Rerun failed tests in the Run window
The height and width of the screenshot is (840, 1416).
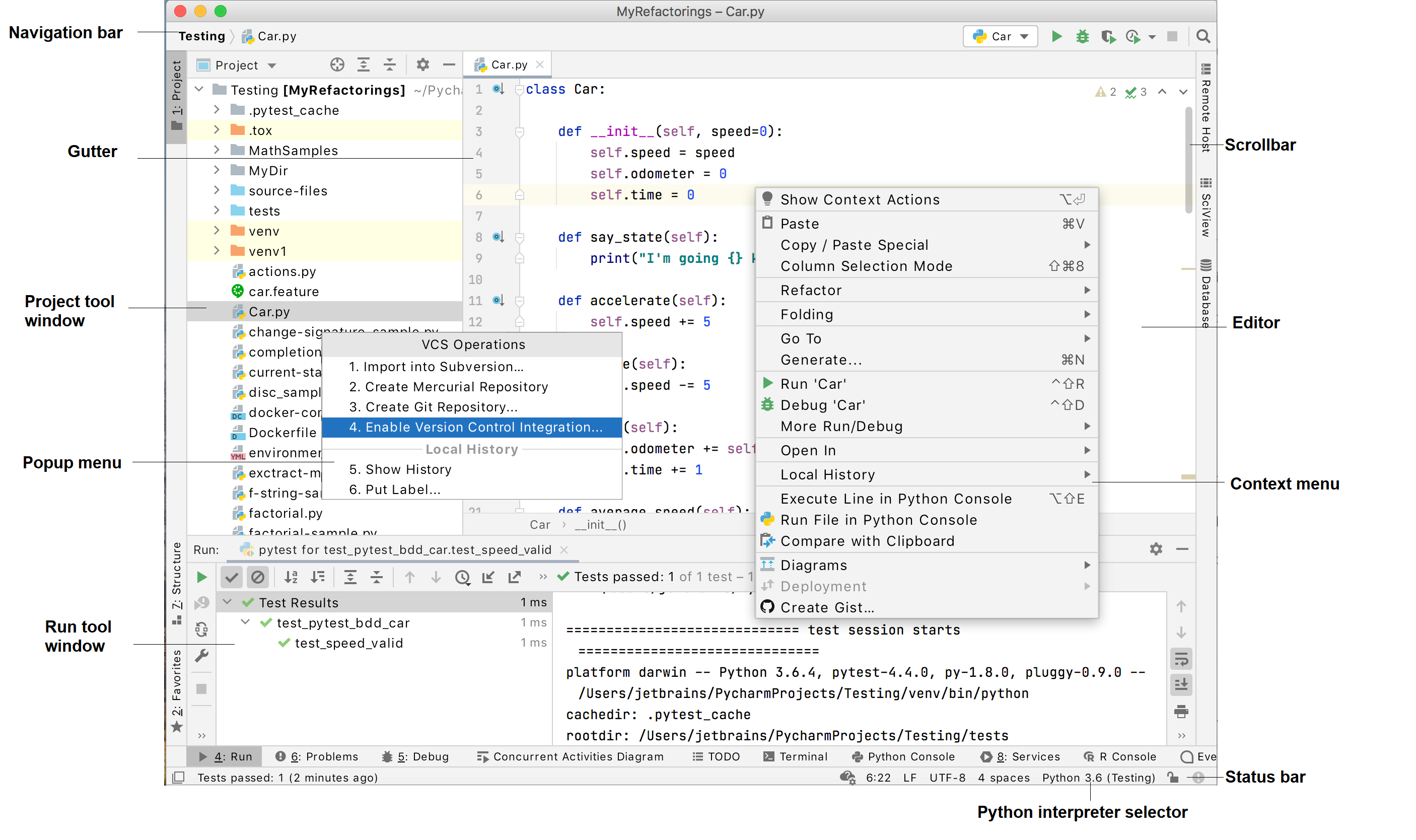pos(201,603)
